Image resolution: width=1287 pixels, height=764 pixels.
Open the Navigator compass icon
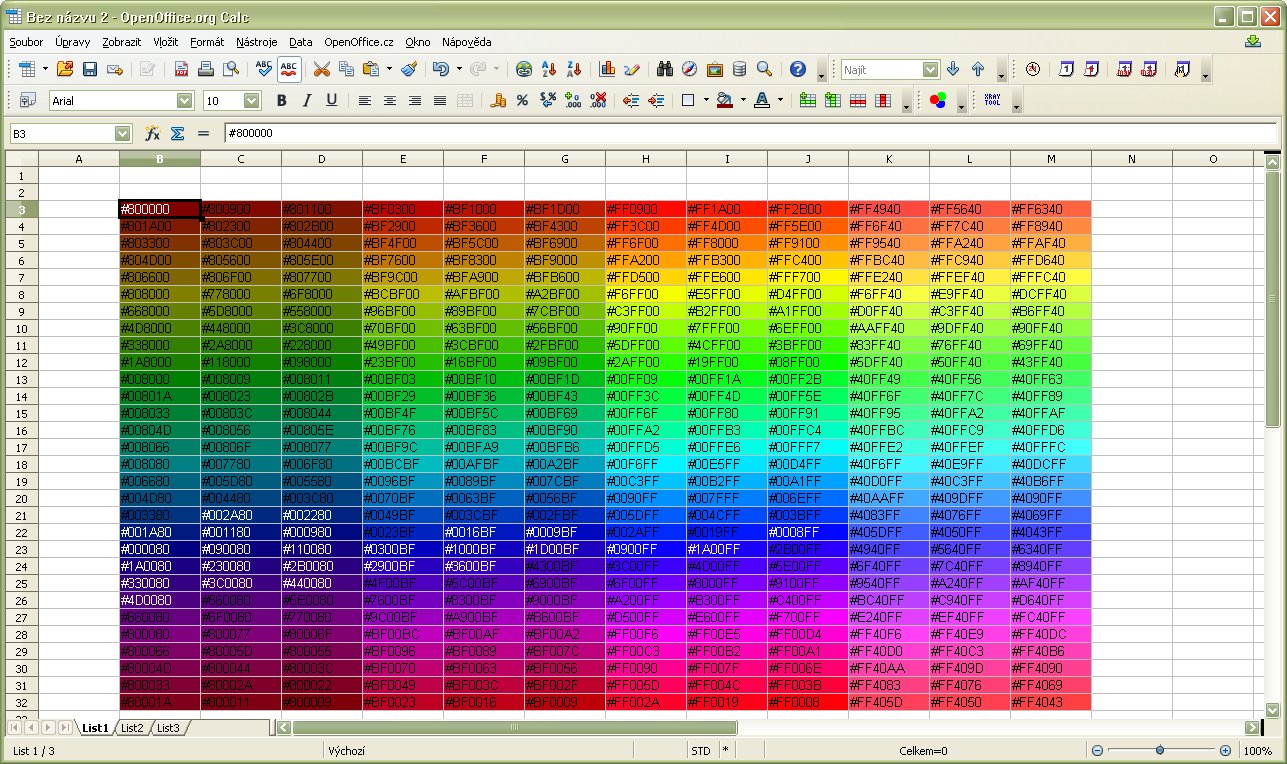coord(690,69)
